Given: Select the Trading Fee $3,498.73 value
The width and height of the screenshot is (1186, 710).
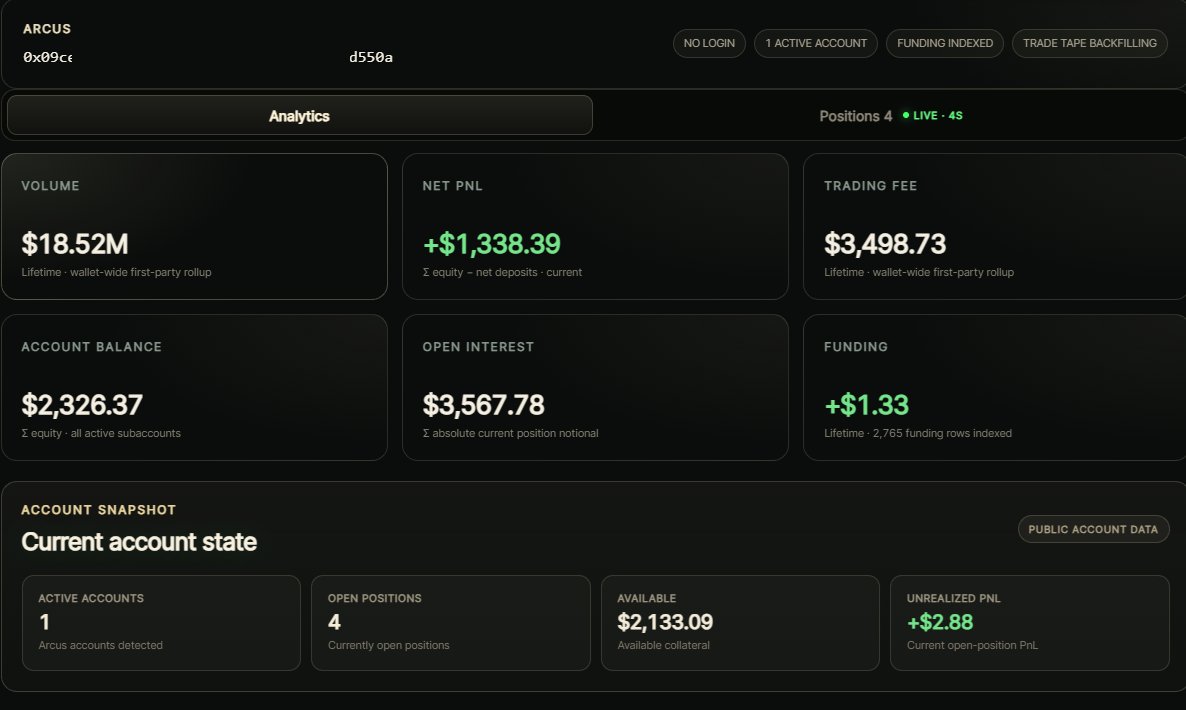Looking at the screenshot, I should [x=885, y=243].
